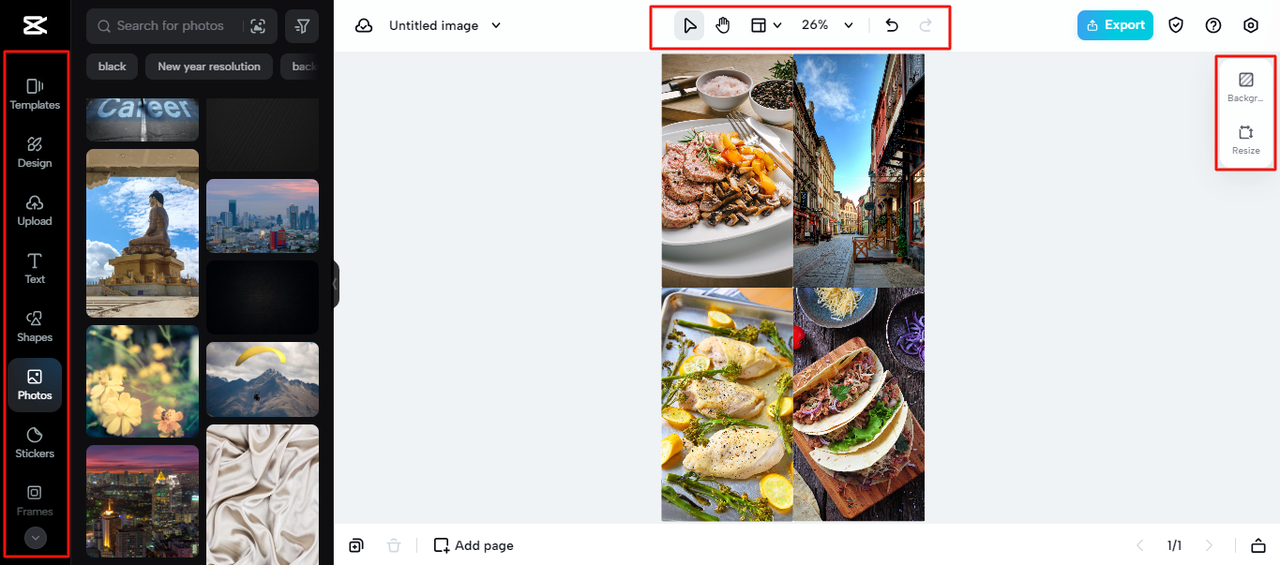Open the Text panel
The width and height of the screenshot is (1280, 565).
[x=35, y=268]
